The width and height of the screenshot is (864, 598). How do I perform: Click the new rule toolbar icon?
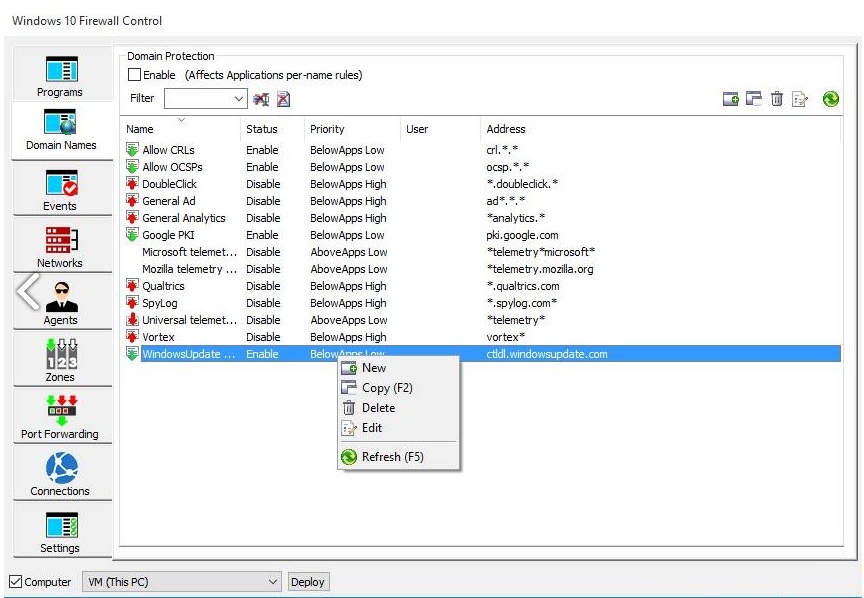[x=731, y=99]
